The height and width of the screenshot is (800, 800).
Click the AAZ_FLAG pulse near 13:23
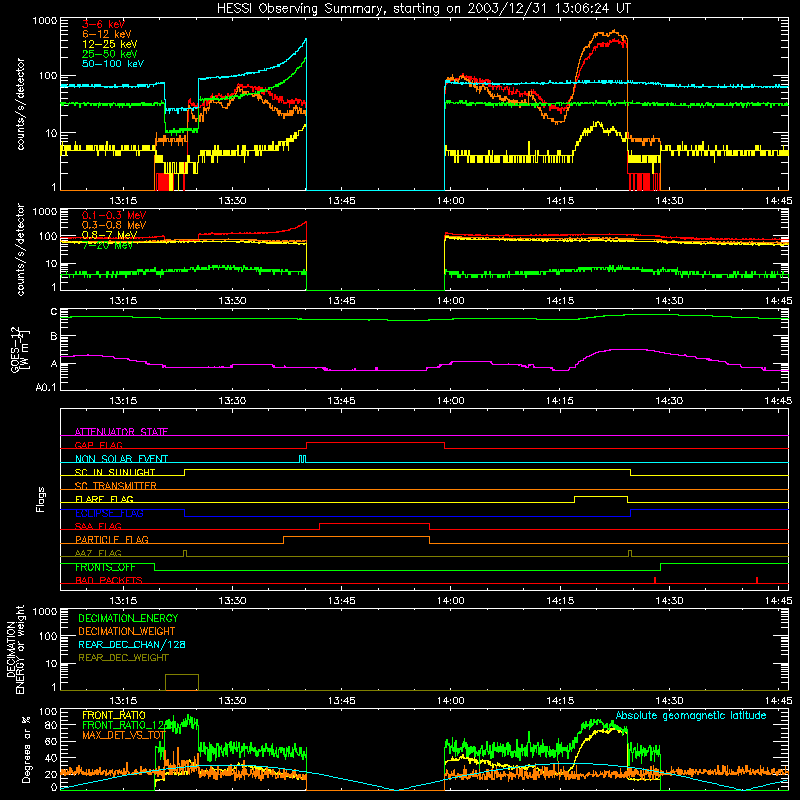tap(185, 554)
